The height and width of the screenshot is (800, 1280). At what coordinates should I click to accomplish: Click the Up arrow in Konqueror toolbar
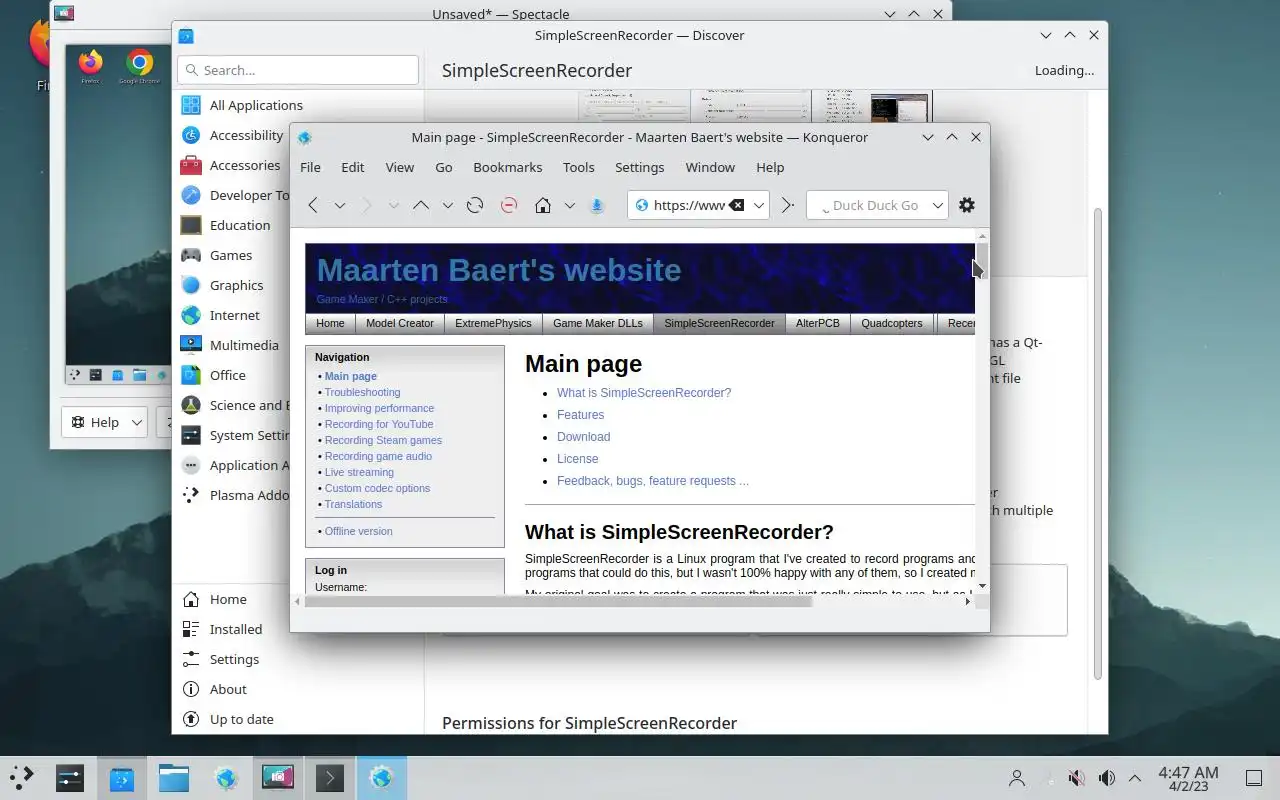pyautogui.click(x=421, y=205)
